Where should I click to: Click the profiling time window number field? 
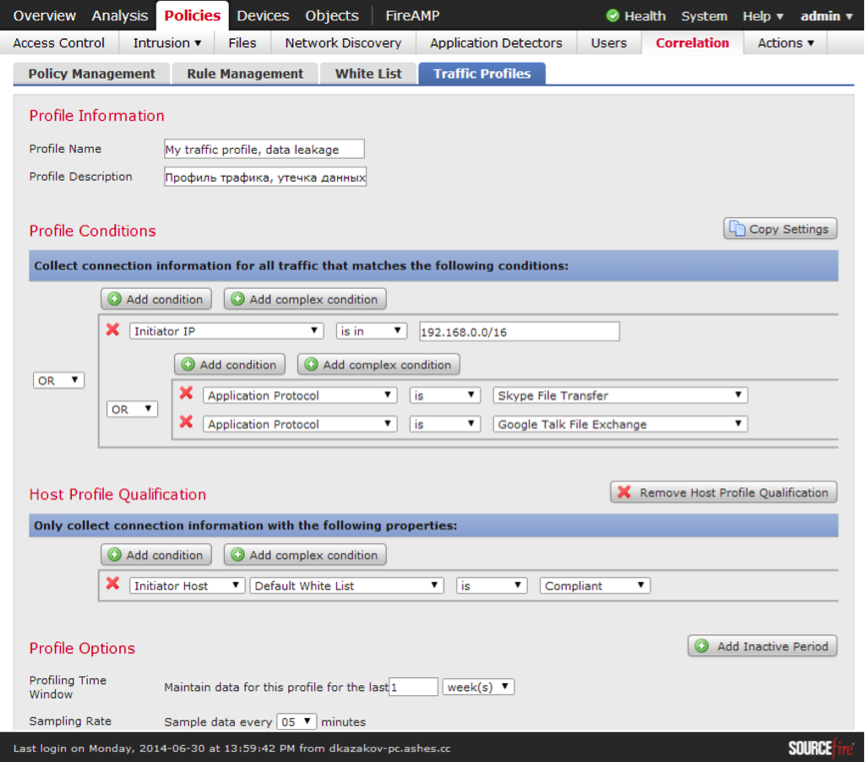tap(413, 687)
